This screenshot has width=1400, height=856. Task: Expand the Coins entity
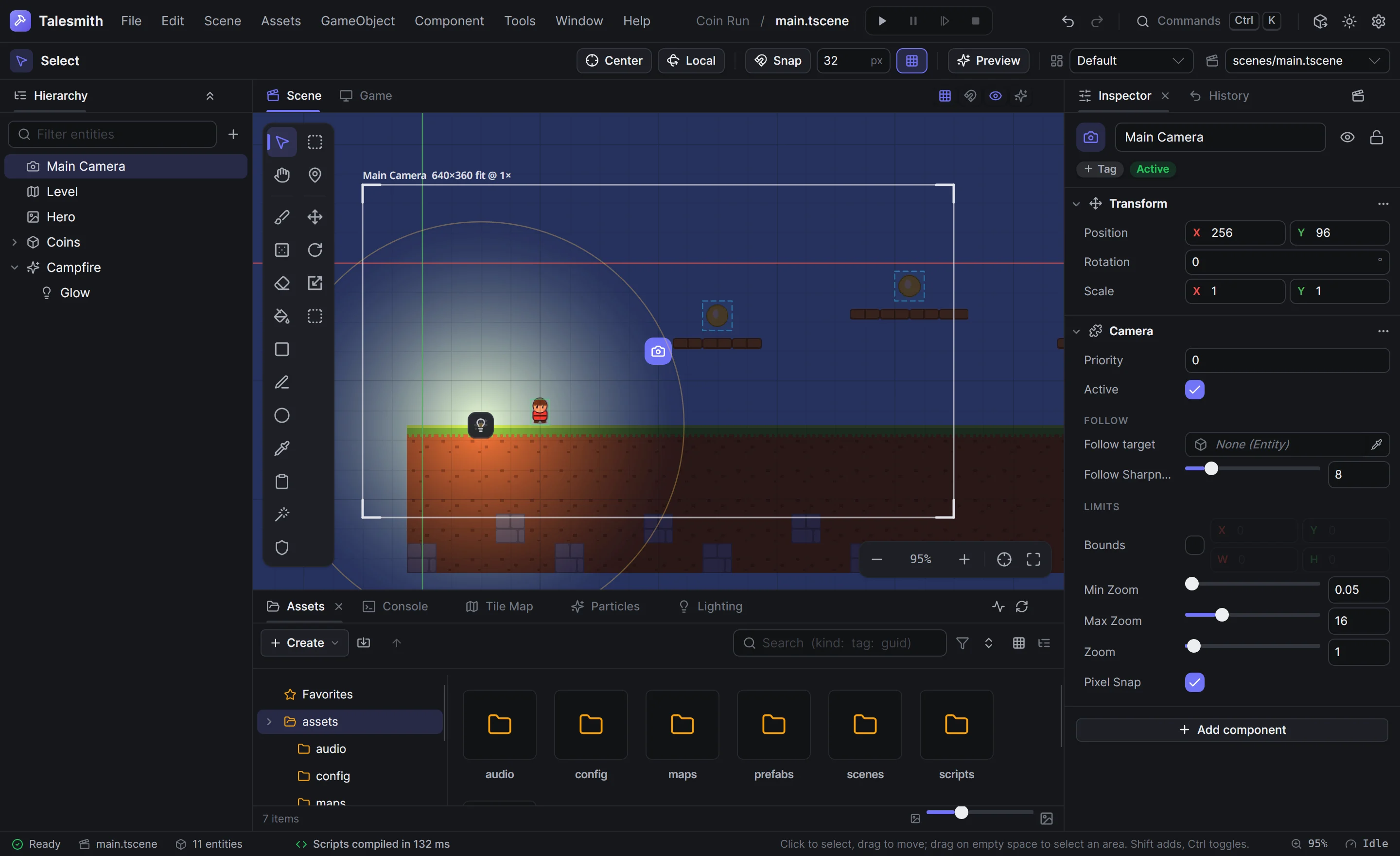click(14, 242)
